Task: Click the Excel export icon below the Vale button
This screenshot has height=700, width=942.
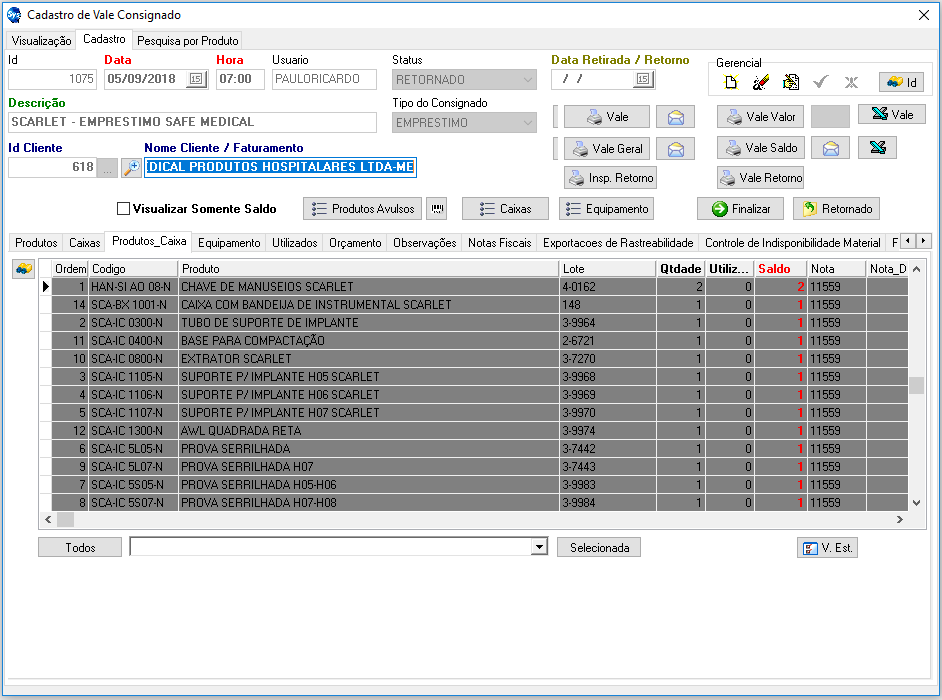Action: pos(877,147)
